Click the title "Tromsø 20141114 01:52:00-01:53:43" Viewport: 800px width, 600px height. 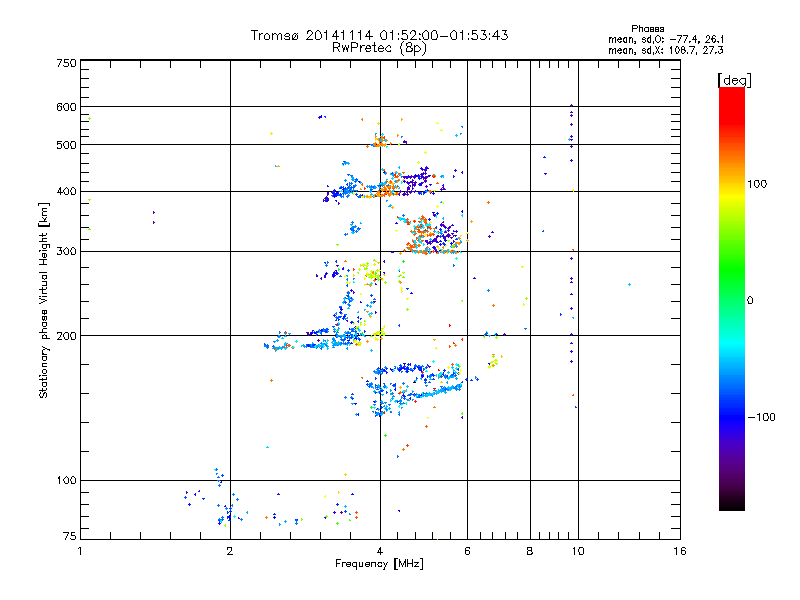coord(379,35)
